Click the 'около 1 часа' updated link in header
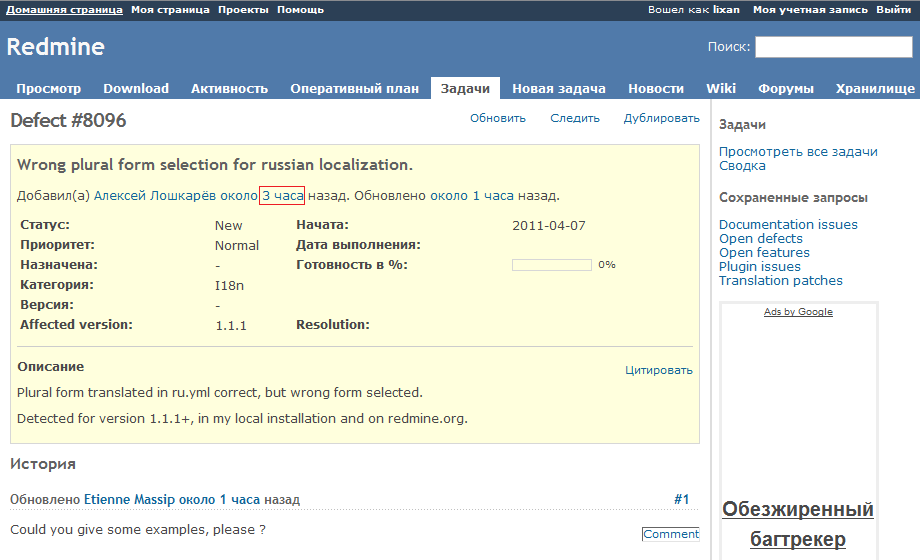The width and height of the screenshot is (920, 560). (472, 195)
